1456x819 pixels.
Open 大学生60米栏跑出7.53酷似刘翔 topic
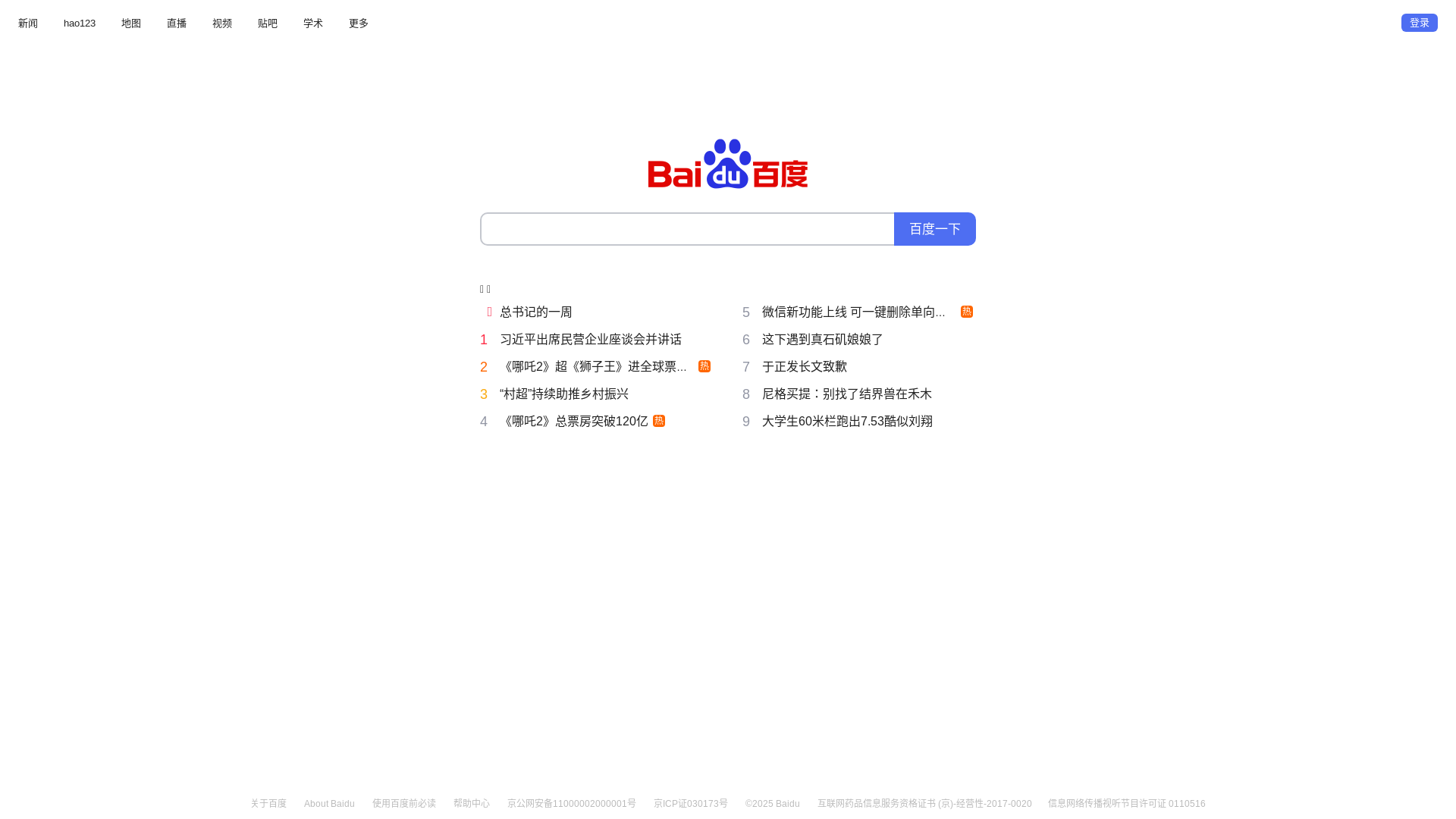(x=848, y=421)
